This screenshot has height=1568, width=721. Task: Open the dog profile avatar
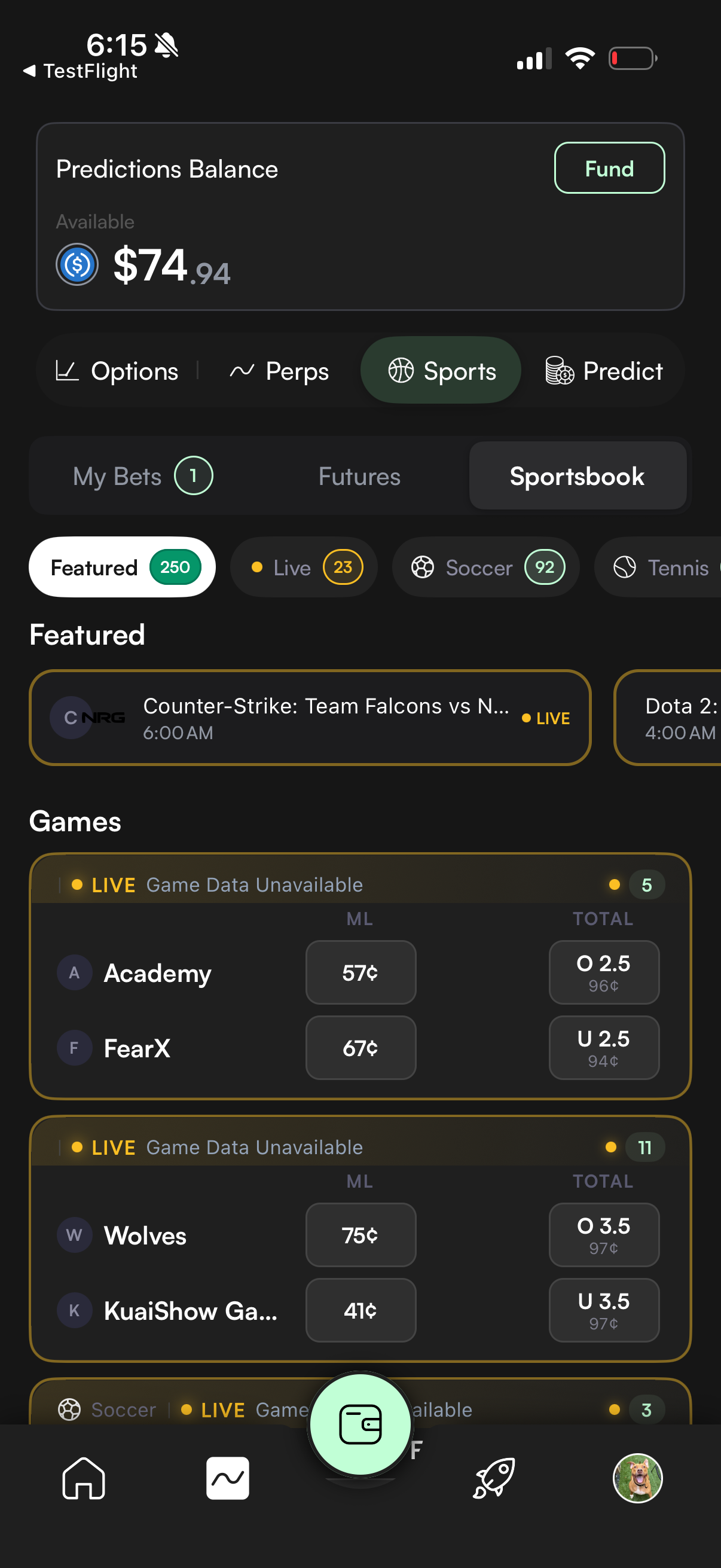637,1478
